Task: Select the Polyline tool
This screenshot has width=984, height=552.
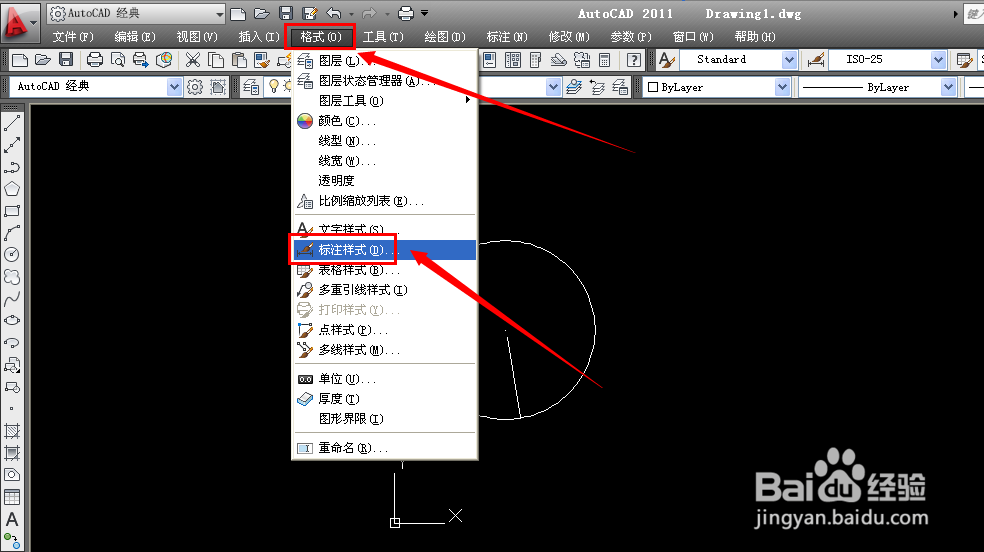Action: (x=12, y=167)
